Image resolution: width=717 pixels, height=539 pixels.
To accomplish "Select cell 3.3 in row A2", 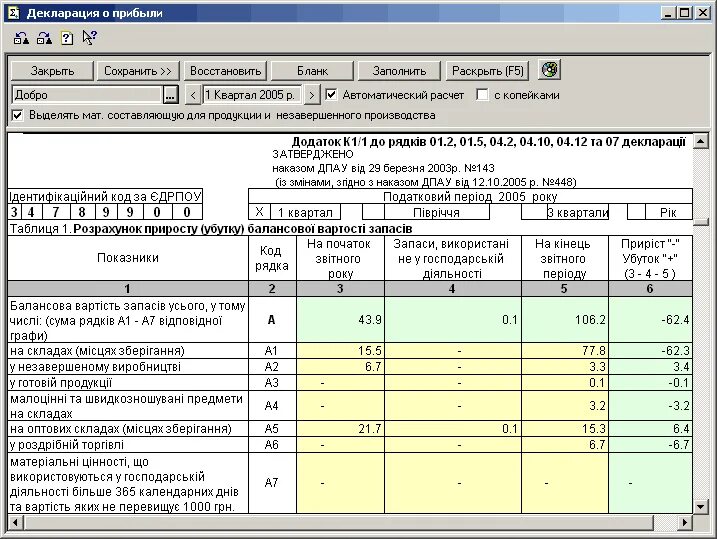I will pyautogui.click(x=565, y=367).
